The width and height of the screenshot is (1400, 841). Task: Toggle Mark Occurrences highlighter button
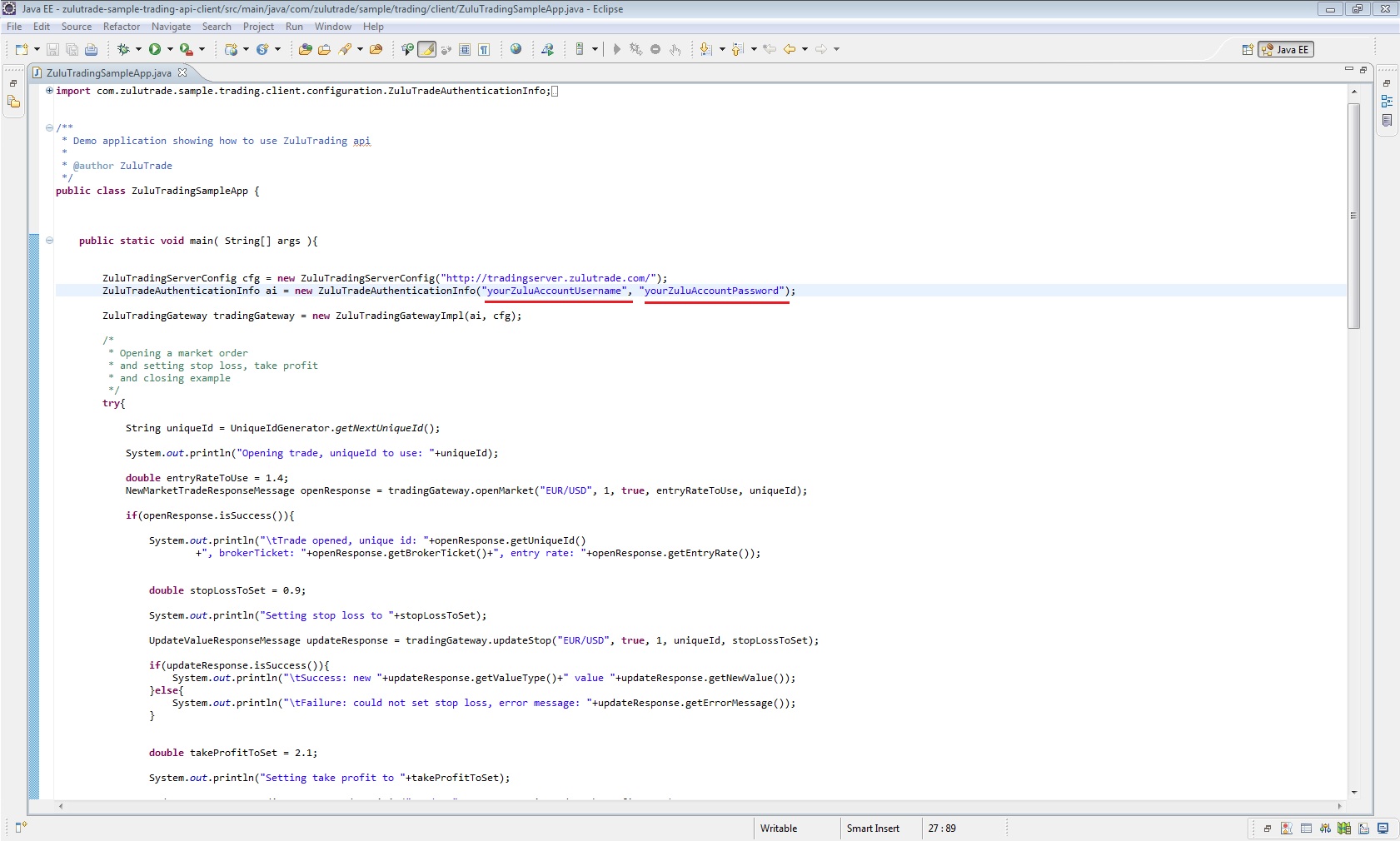(x=426, y=50)
